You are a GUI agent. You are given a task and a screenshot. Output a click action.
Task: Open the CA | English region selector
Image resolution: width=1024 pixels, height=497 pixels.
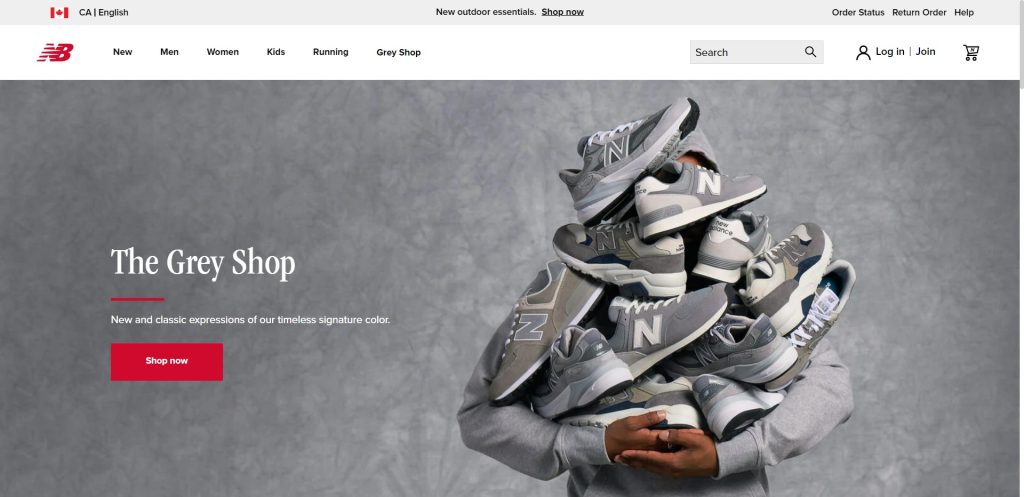click(x=104, y=12)
